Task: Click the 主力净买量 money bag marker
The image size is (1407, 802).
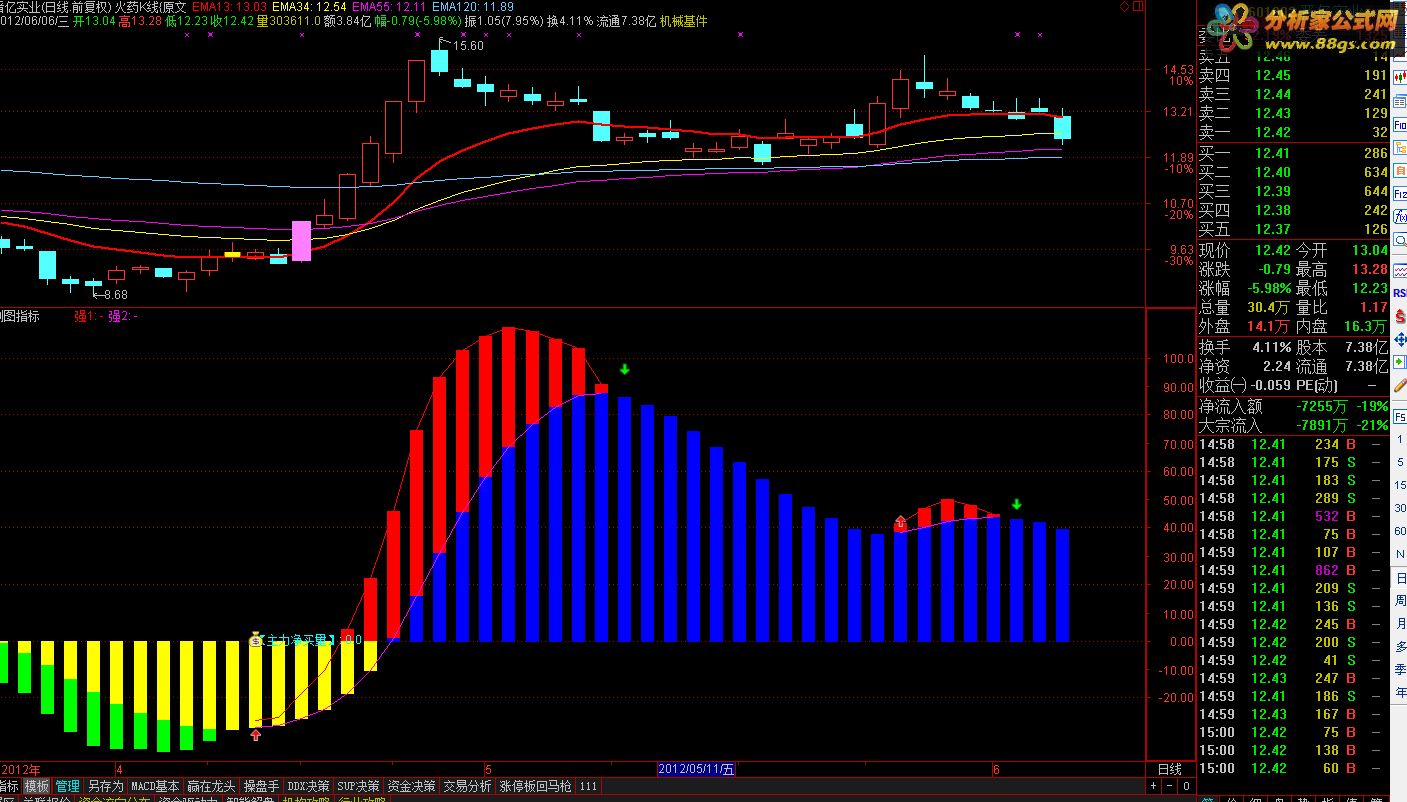Action: click(x=257, y=639)
